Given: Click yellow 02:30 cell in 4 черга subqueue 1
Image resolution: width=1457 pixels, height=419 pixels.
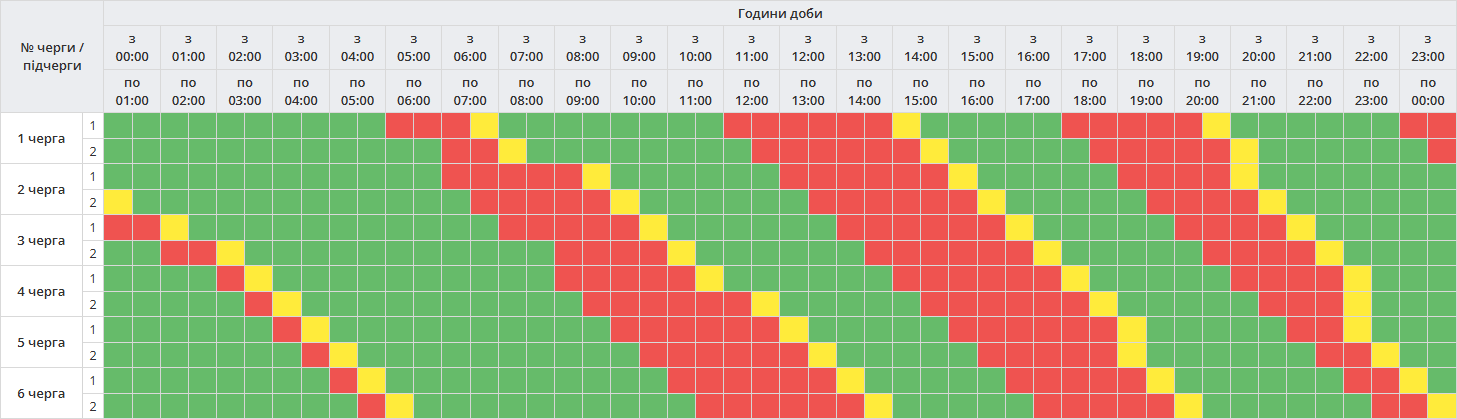Looking at the screenshot, I should 259,278.
